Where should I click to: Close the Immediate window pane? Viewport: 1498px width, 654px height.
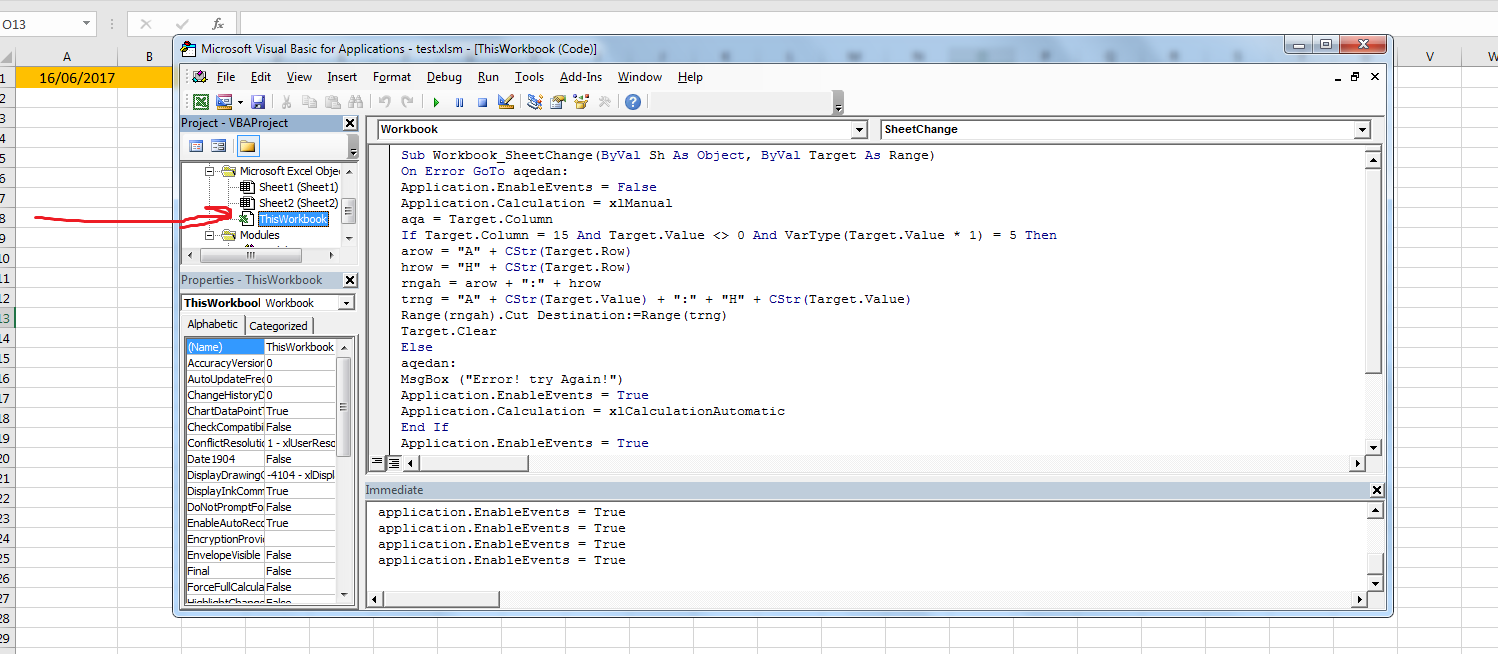[1377, 490]
